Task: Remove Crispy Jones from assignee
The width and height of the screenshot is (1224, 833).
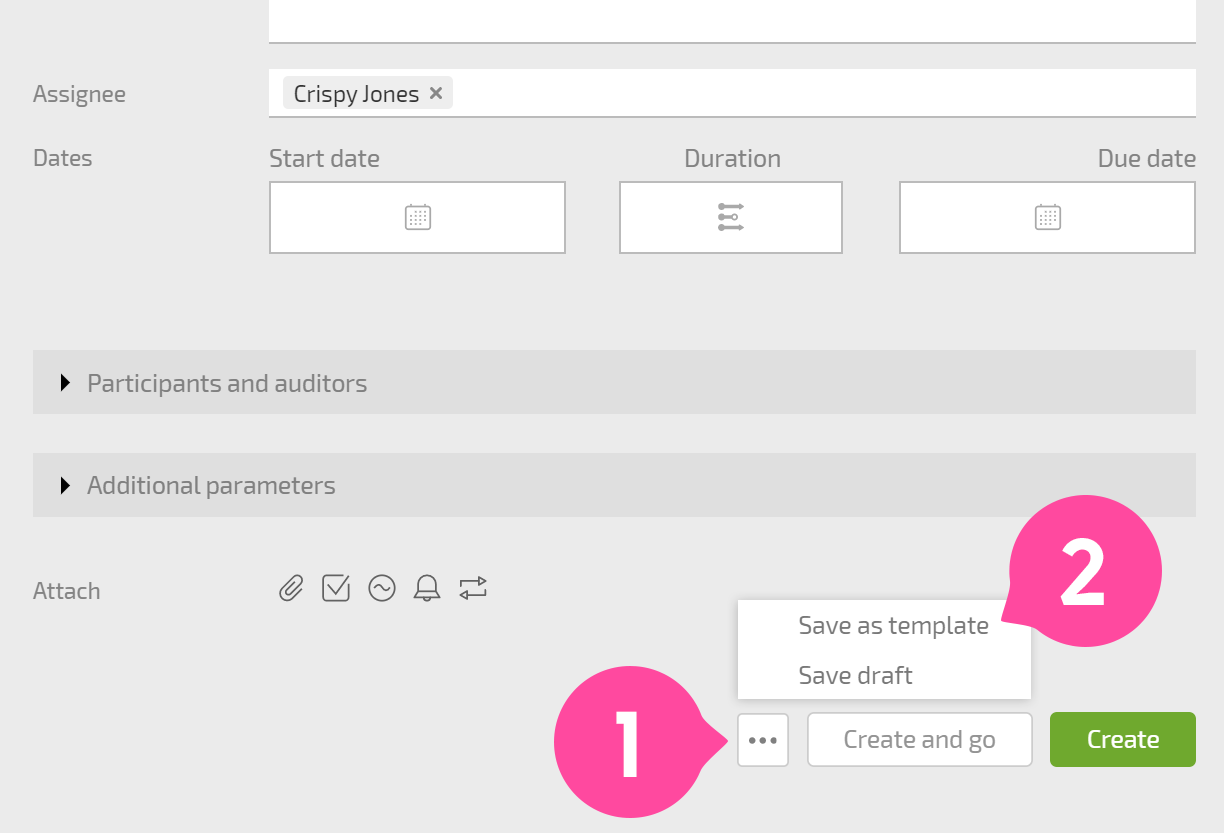Action: (436, 93)
